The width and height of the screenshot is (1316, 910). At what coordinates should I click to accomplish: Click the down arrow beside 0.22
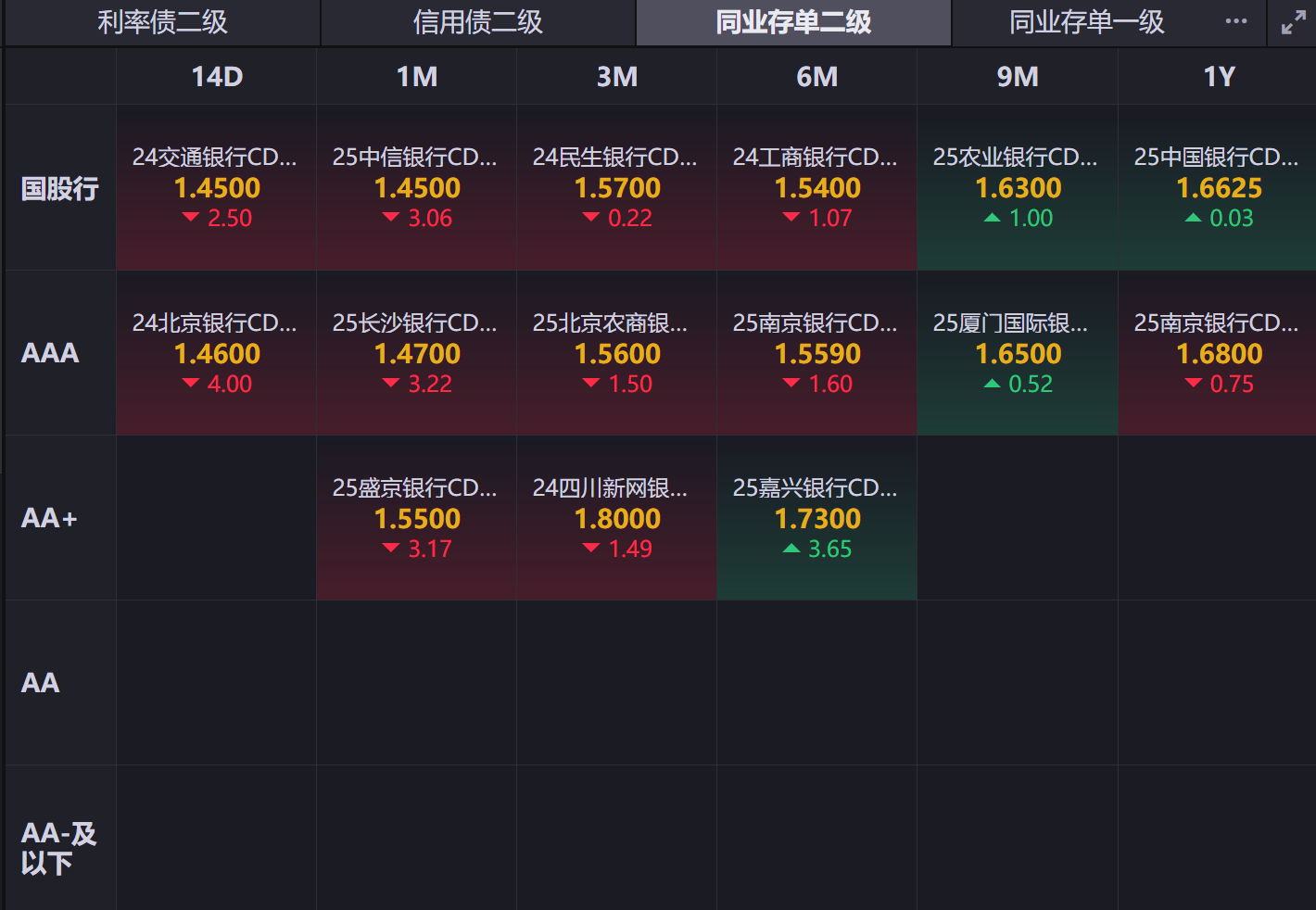(x=591, y=217)
